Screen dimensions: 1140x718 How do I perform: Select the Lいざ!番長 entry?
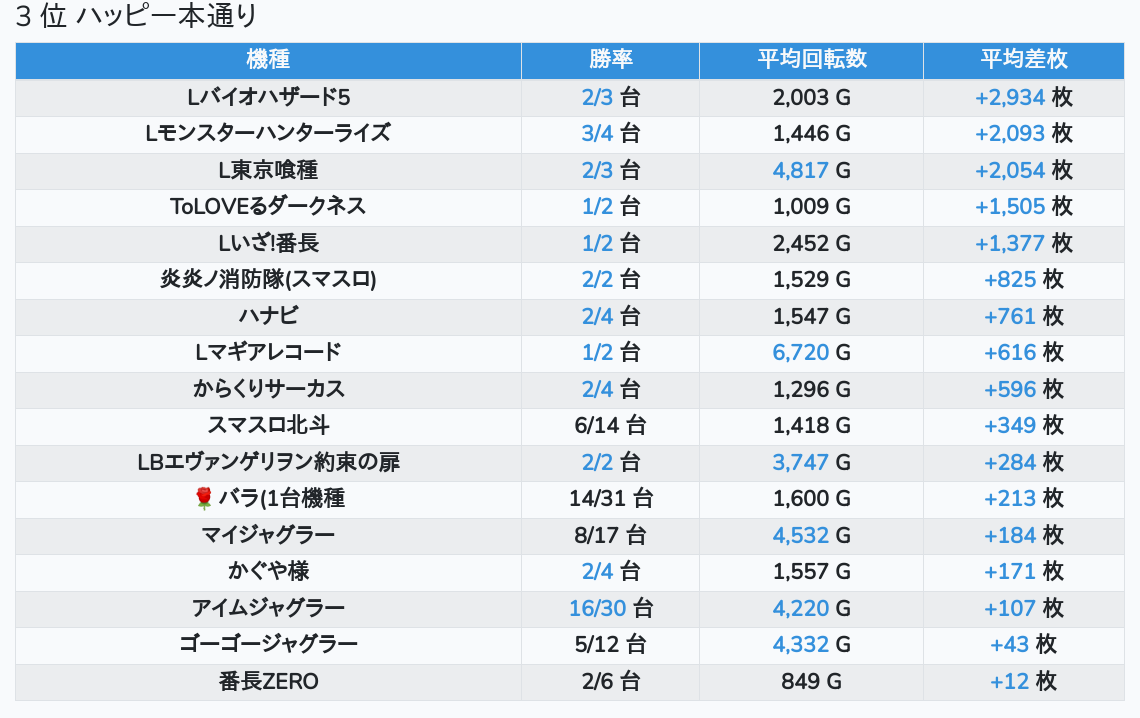point(268,243)
